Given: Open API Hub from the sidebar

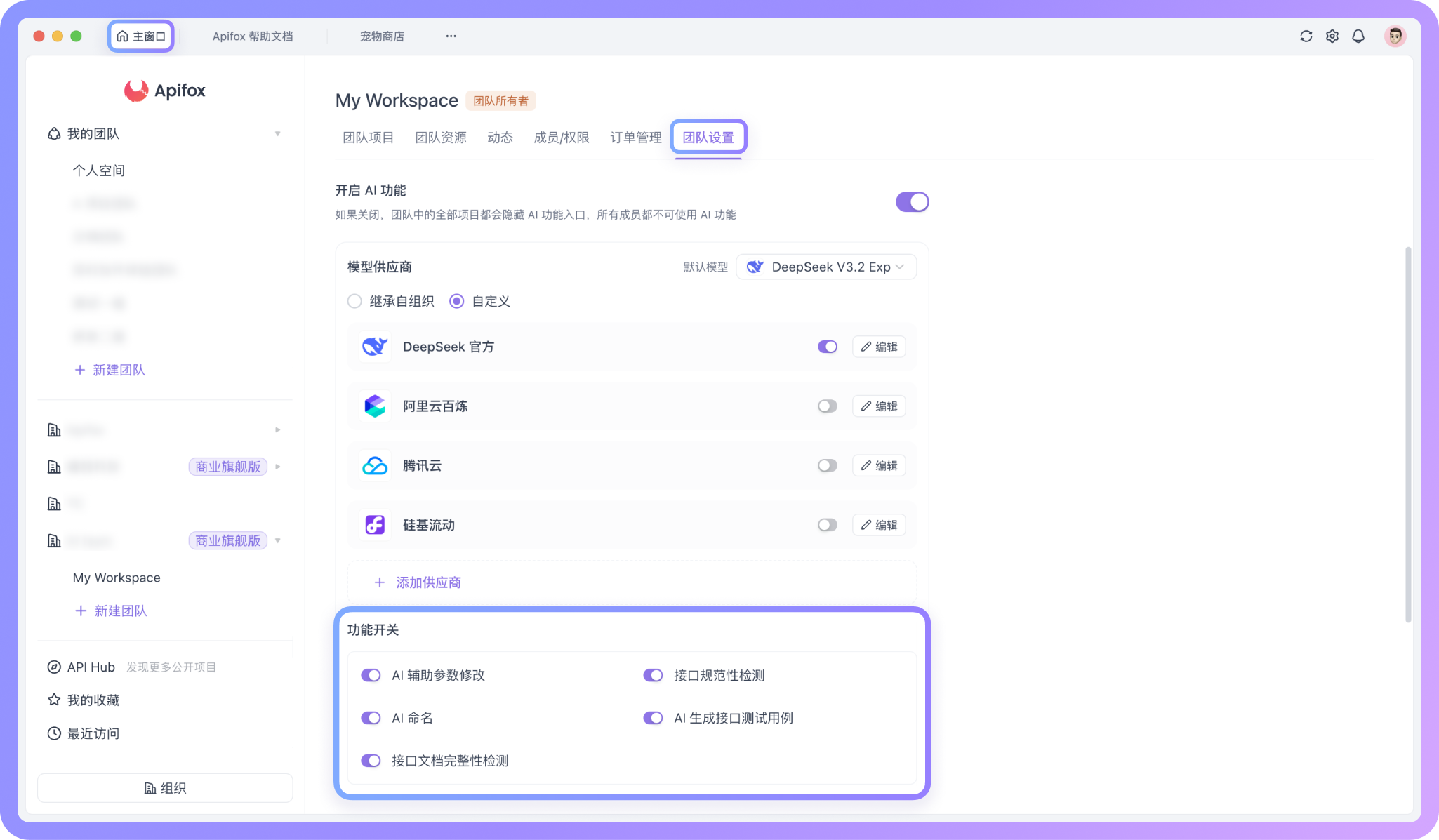Looking at the screenshot, I should coord(90,667).
